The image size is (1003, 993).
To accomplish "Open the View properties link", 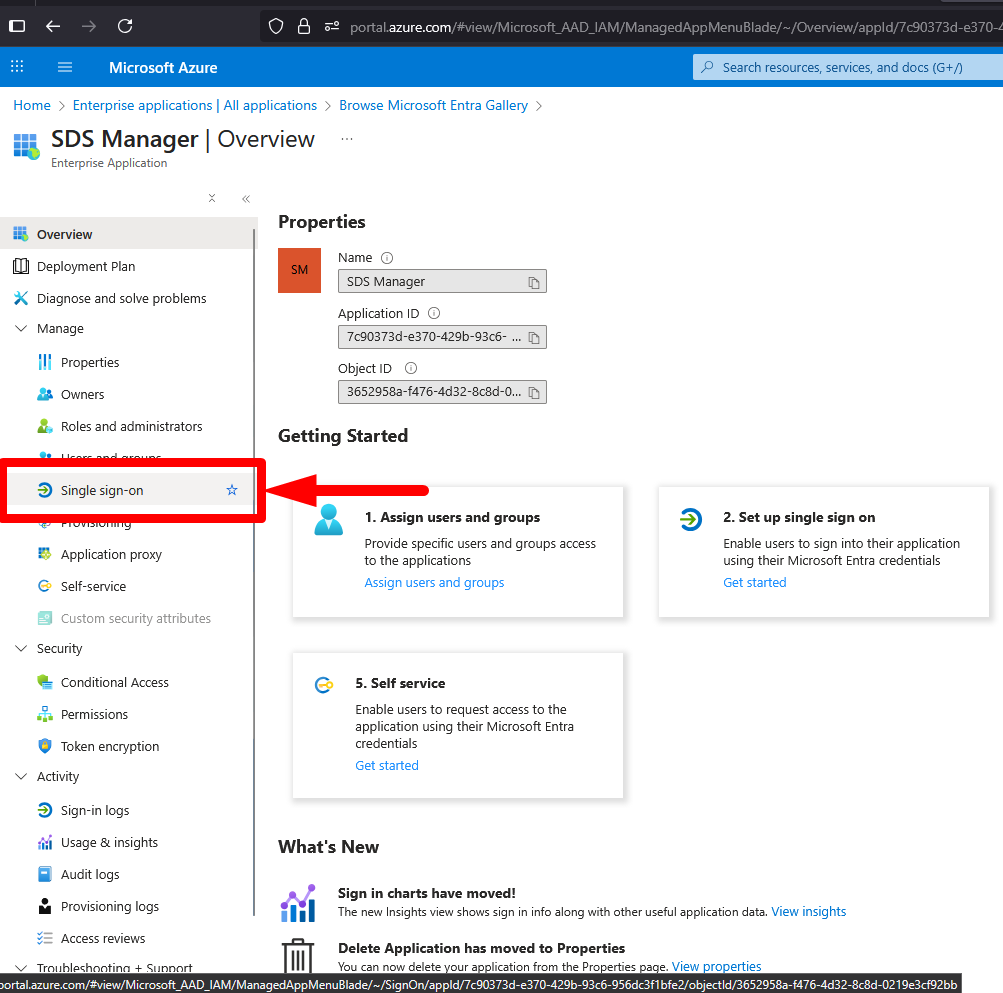I will click(x=716, y=966).
